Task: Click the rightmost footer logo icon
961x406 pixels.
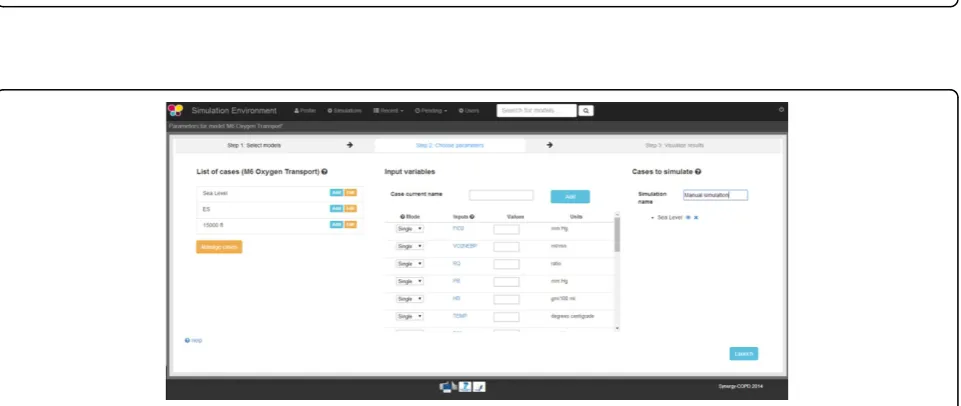Action: click(x=479, y=387)
